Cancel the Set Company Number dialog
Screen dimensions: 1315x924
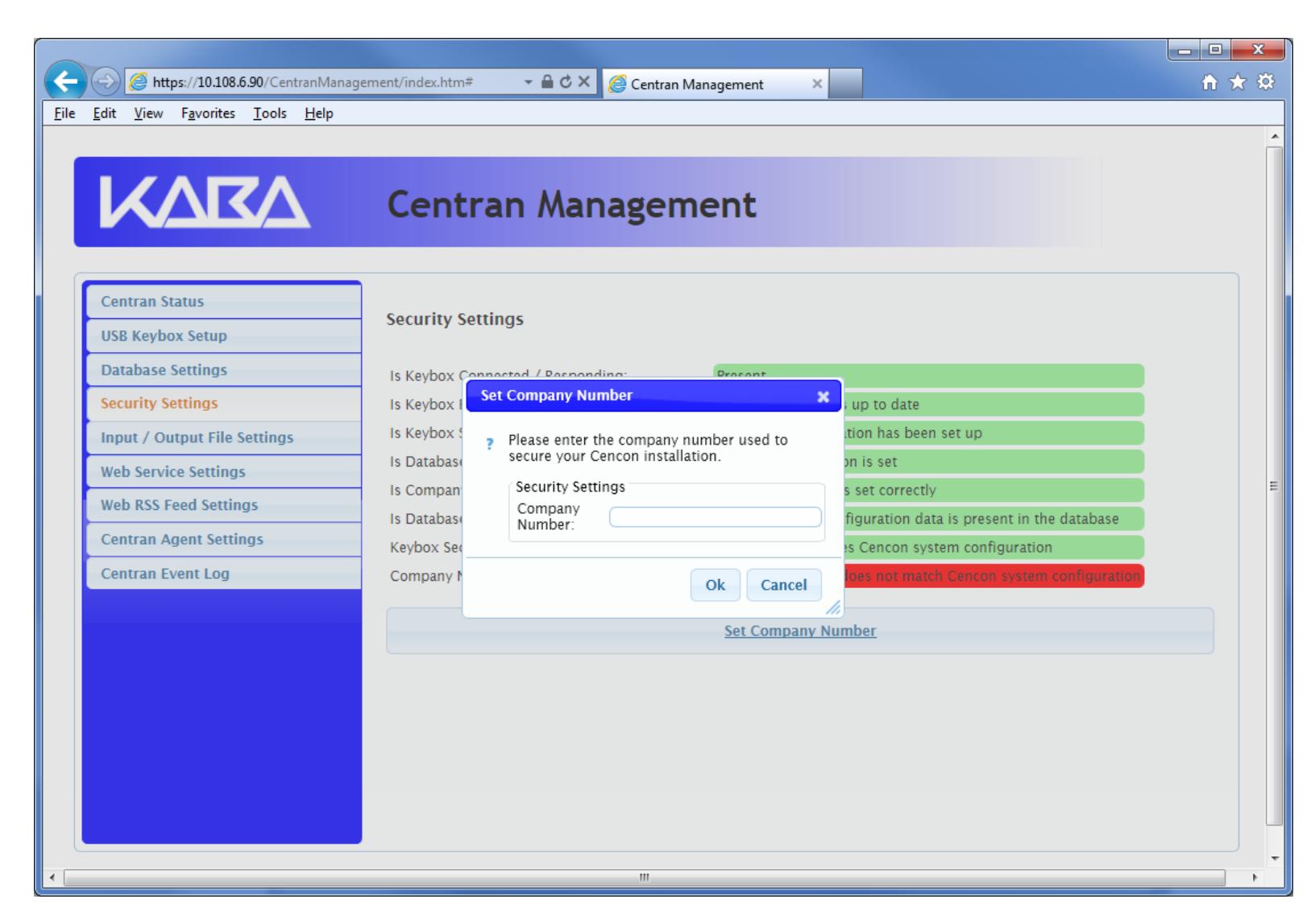(784, 585)
